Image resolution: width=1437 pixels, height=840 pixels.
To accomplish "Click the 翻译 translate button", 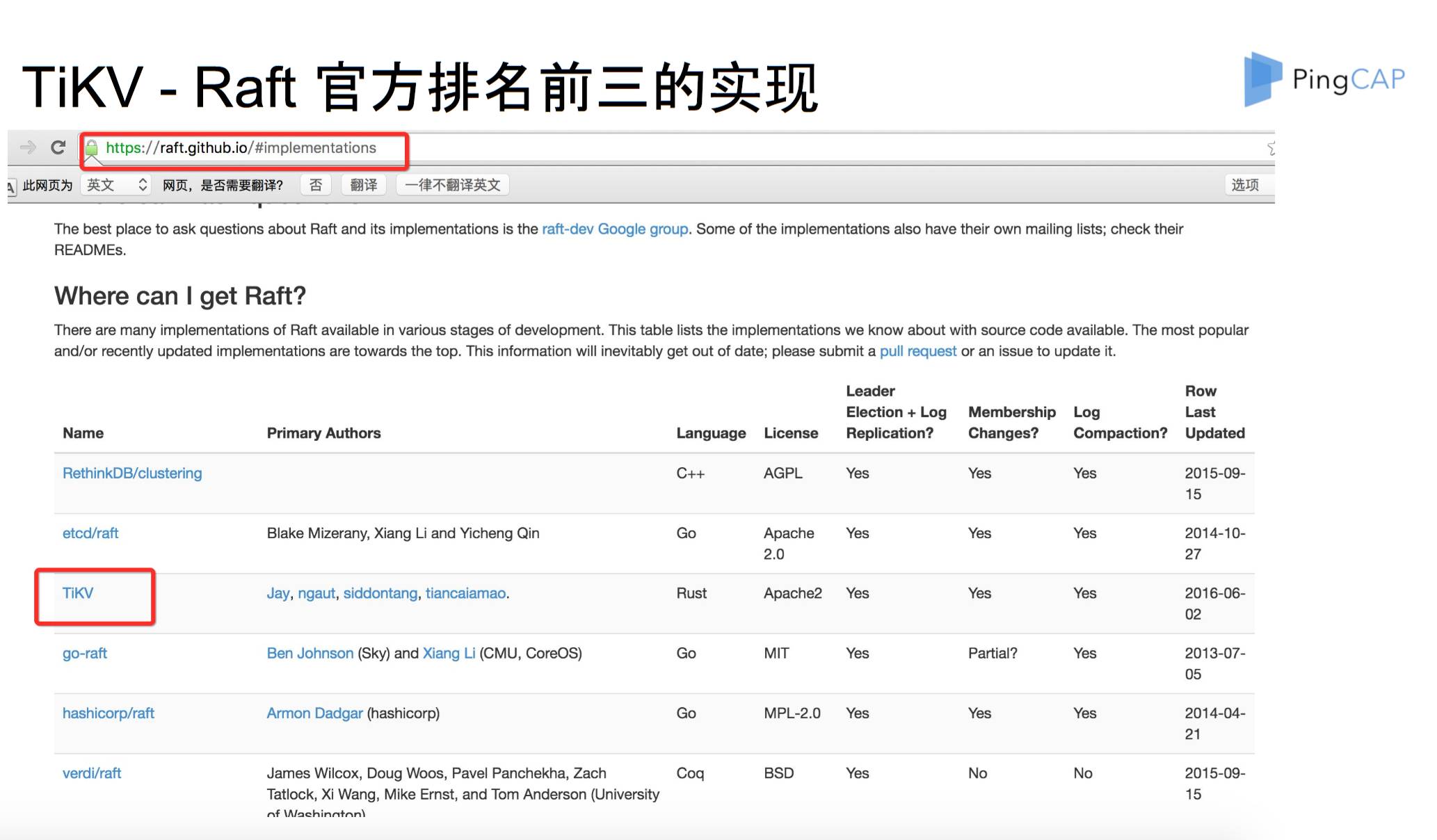I will 364,185.
